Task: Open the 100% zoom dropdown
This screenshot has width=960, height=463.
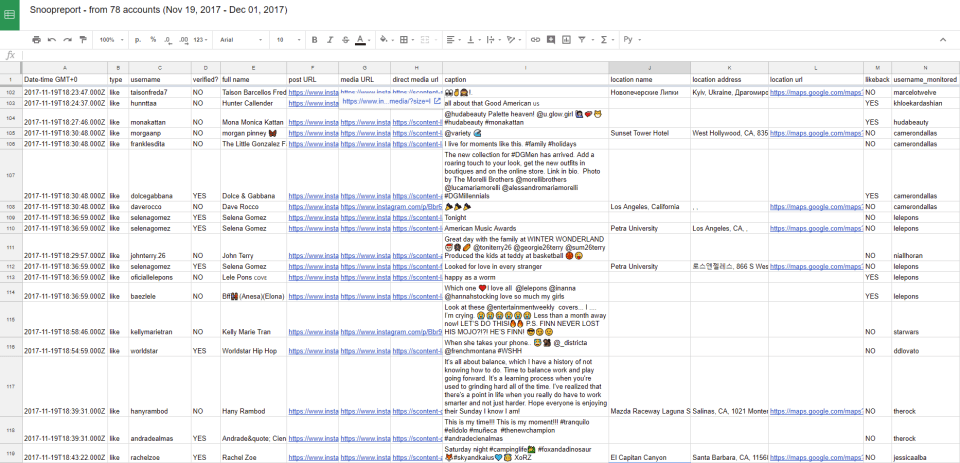Action: pos(109,40)
